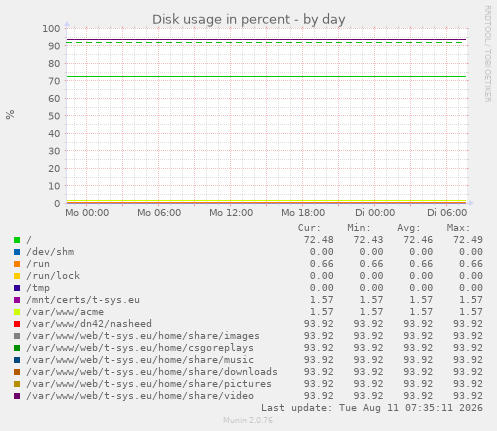This screenshot has height=431, width=497.
Task: Click the 70 label on the percent axis
Action: tap(54, 81)
